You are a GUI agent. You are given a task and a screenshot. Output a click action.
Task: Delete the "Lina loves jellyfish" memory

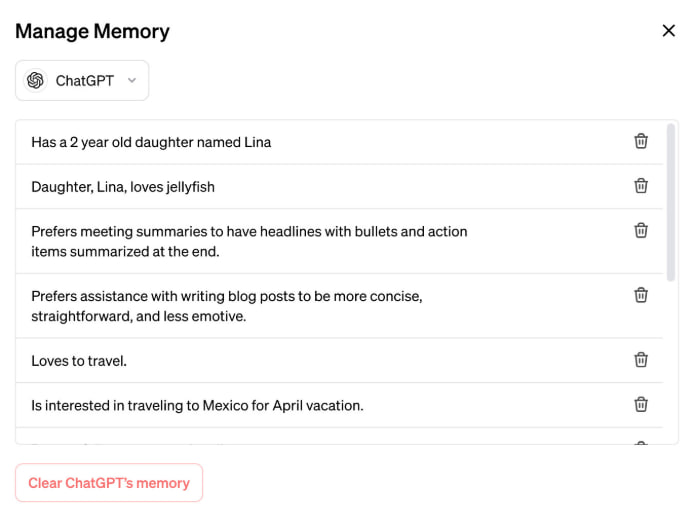[x=641, y=186]
